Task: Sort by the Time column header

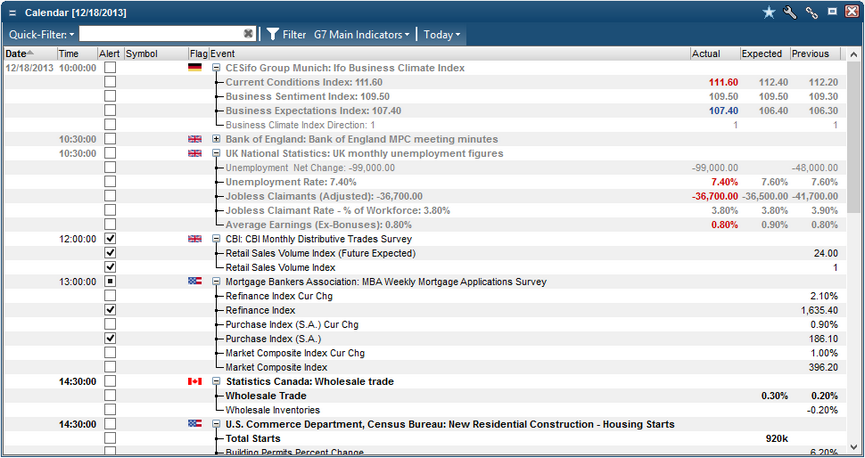Action: [78, 54]
